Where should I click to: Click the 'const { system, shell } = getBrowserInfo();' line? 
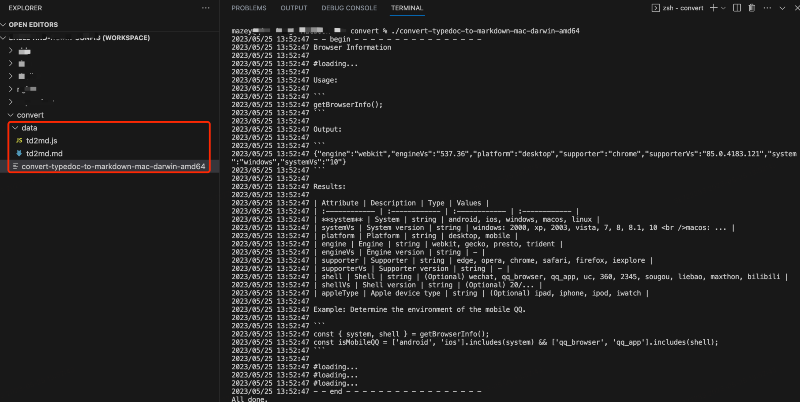point(401,334)
